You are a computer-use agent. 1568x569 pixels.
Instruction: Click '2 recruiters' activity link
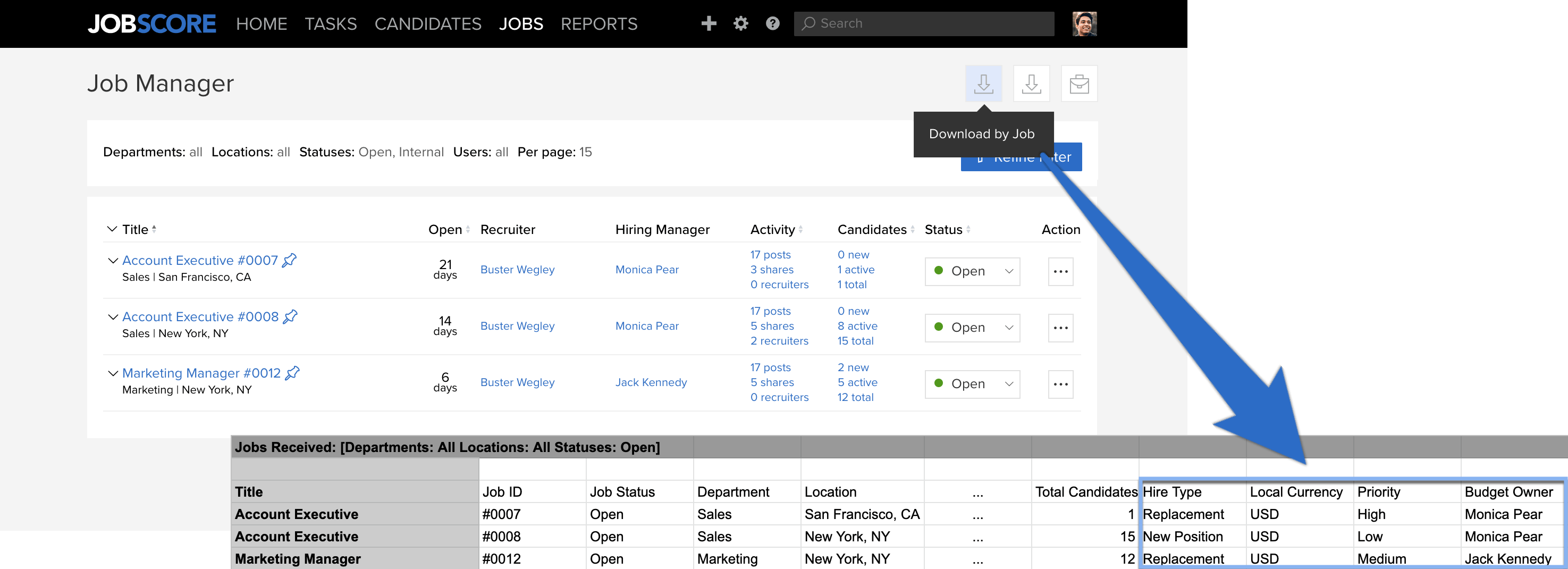pos(779,340)
